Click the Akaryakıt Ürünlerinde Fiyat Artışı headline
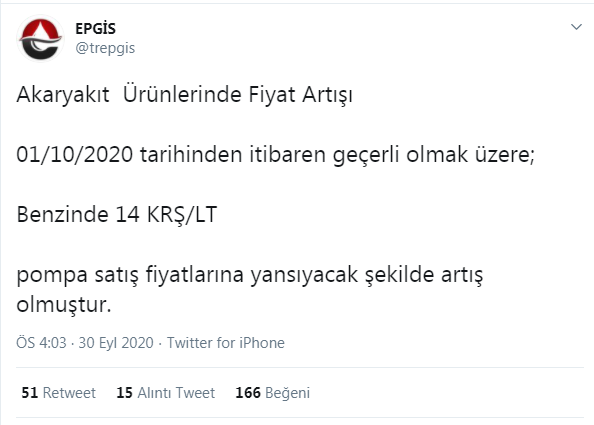This screenshot has height=425, width=594. click(x=184, y=95)
